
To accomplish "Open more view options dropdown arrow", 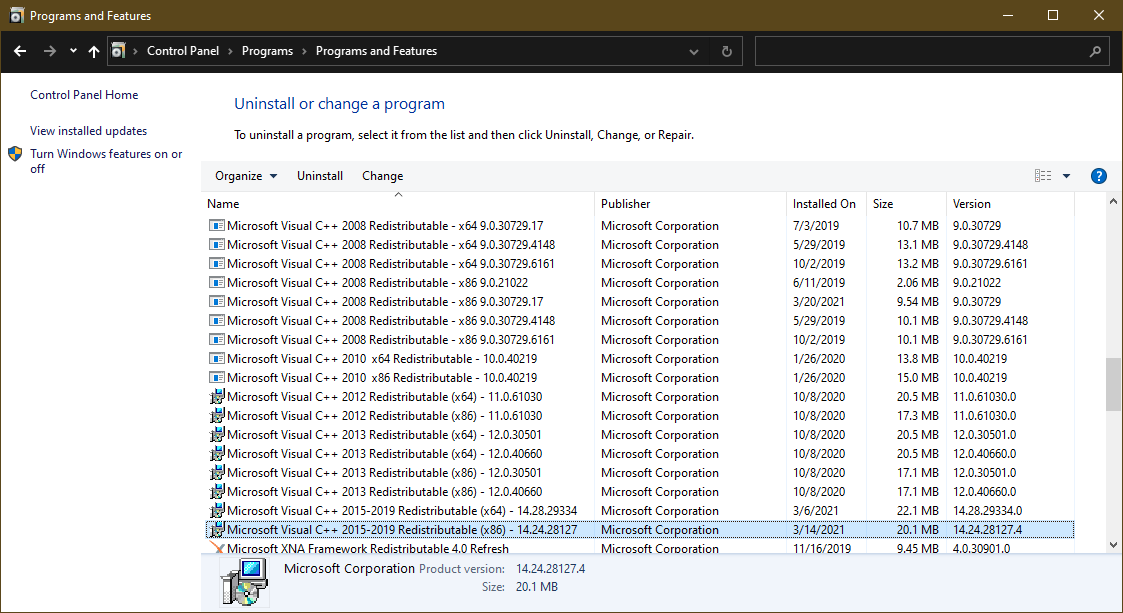I will 1066,176.
